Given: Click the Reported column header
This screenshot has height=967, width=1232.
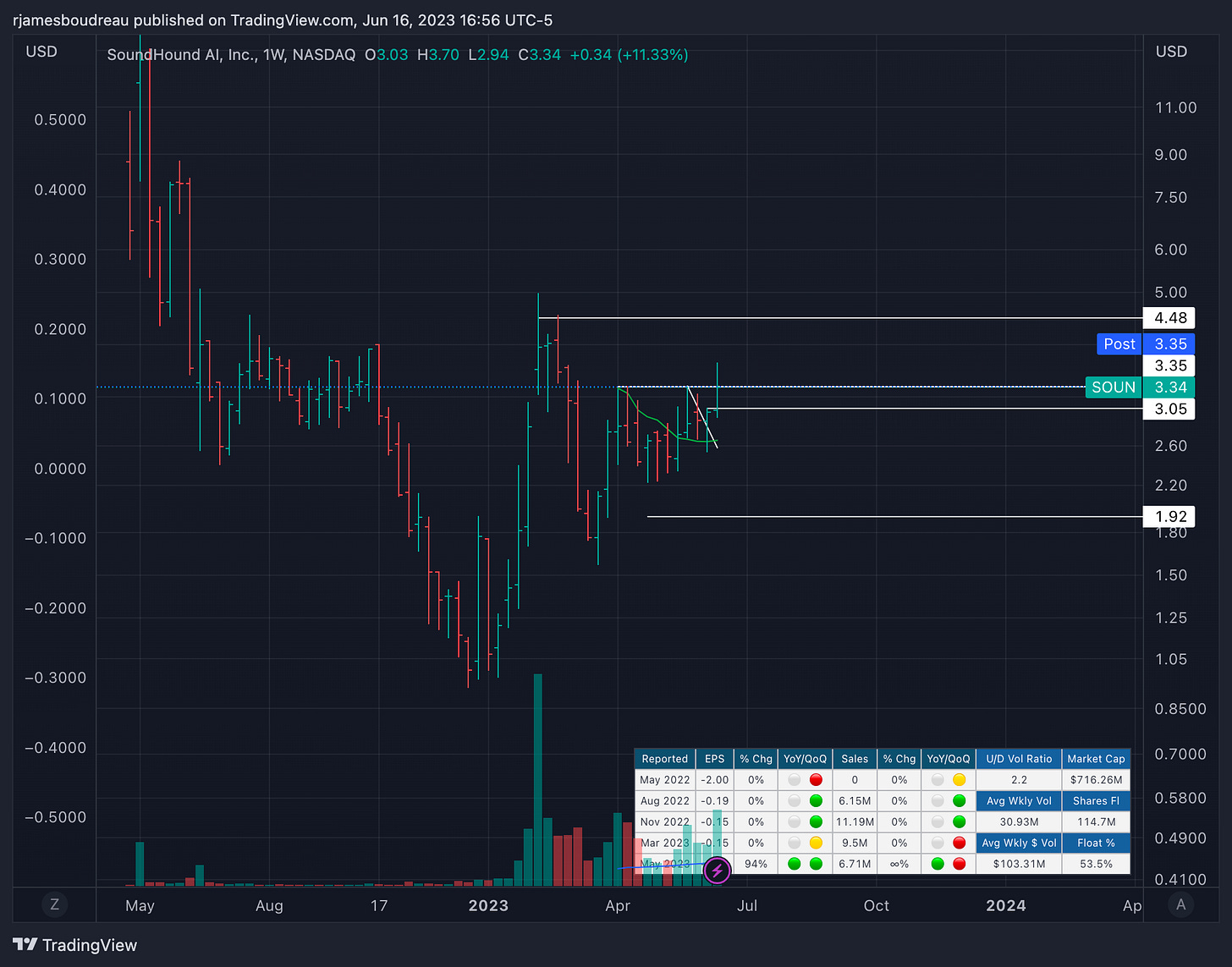Looking at the screenshot, I should (665, 759).
